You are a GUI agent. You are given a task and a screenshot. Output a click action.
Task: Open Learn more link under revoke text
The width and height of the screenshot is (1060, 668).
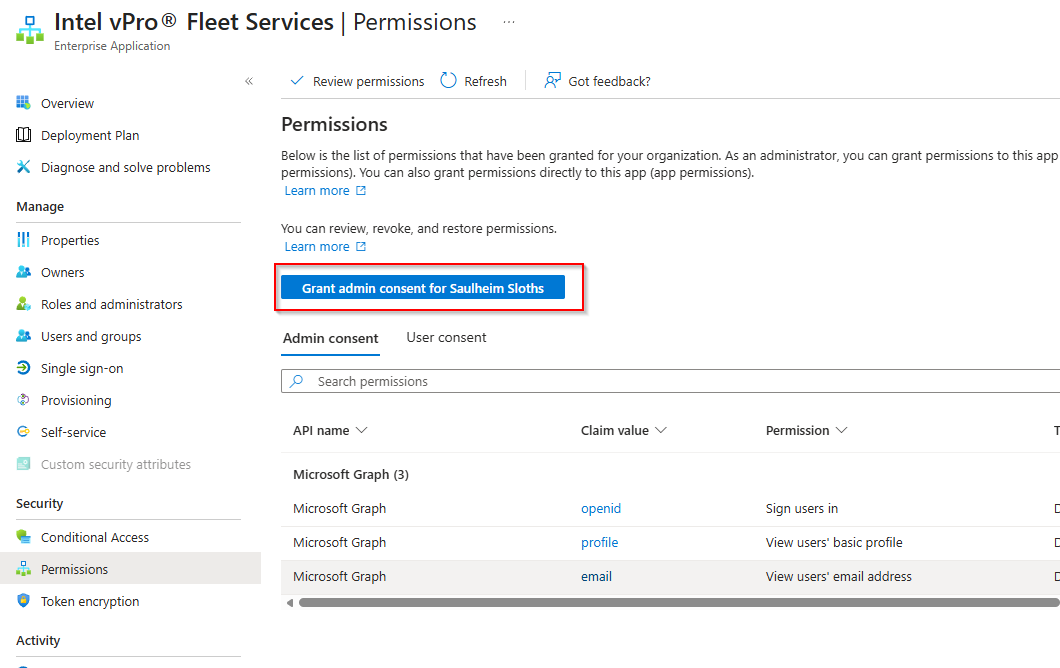(x=317, y=247)
